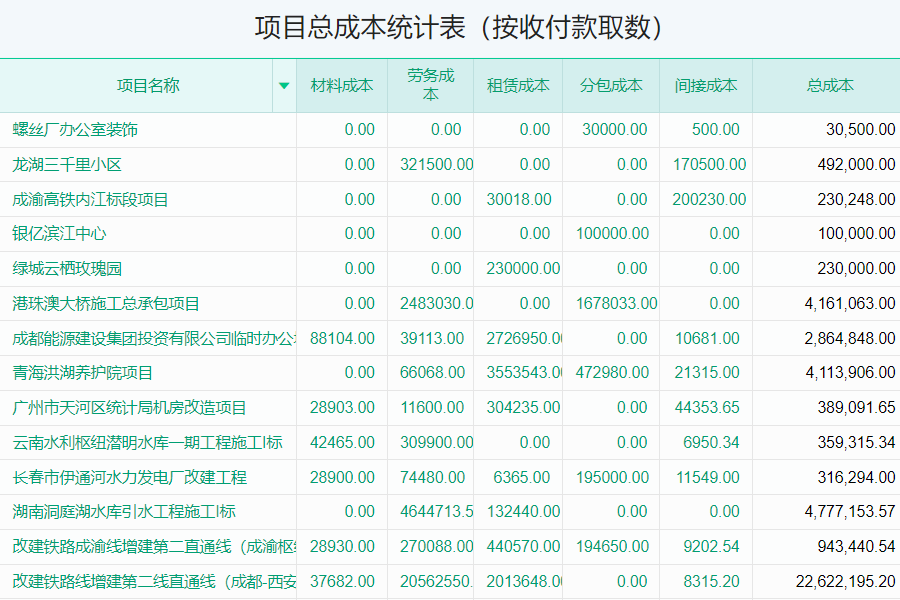Click indirect cost 500.00
The height and width of the screenshot is (600, 900).
click(715, 130)
